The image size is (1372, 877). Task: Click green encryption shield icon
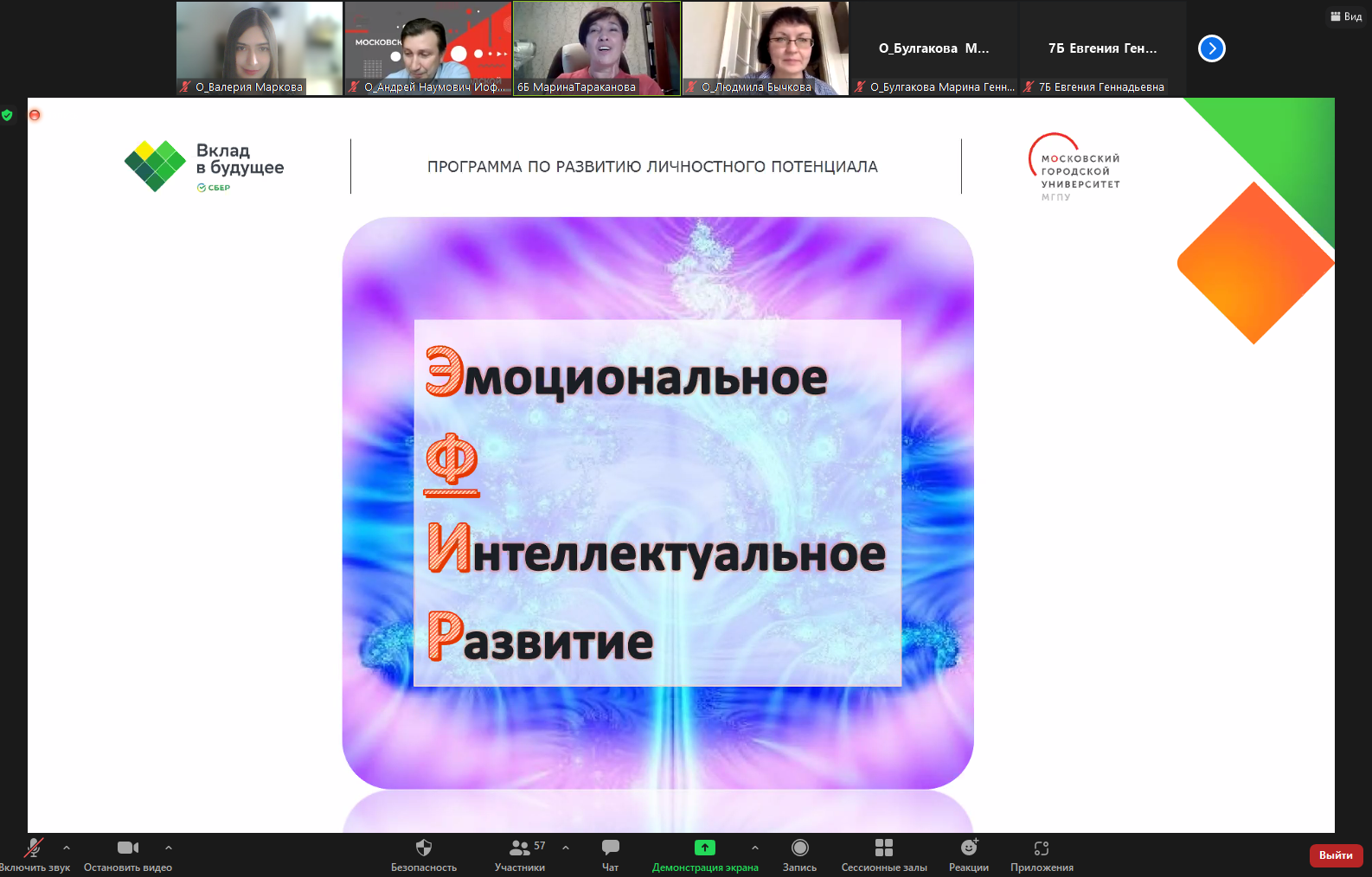(7, 114)
